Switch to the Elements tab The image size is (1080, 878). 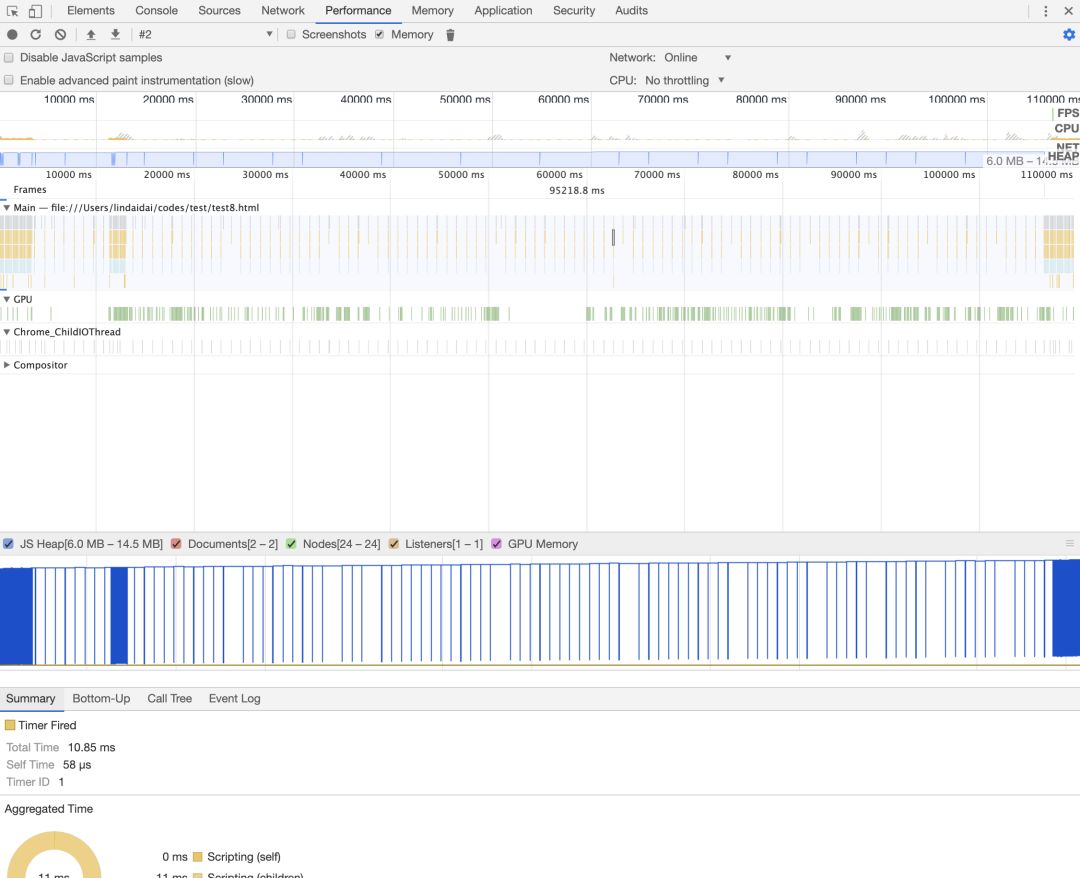91,11
